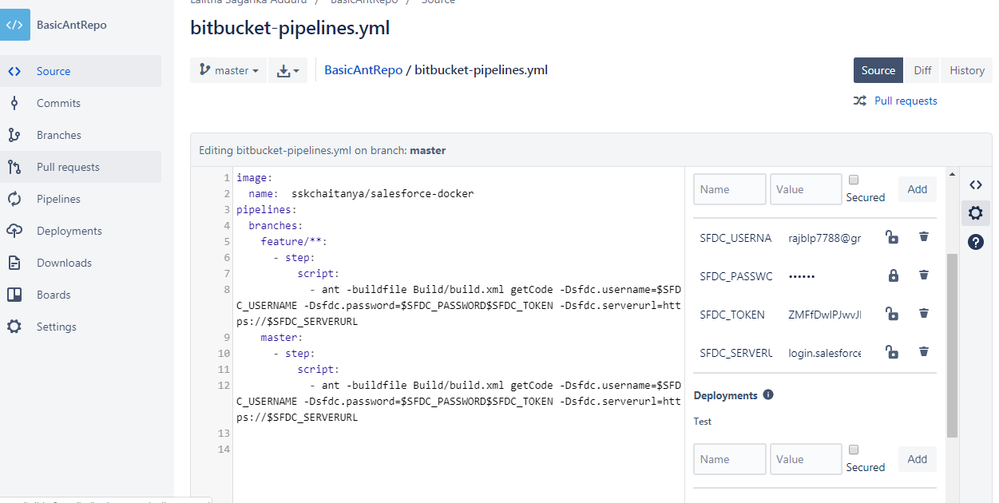This screenshot has height=503, width=999.
Task: Delete the SFDC_USERNAME variable
Action: pos(923,237)
